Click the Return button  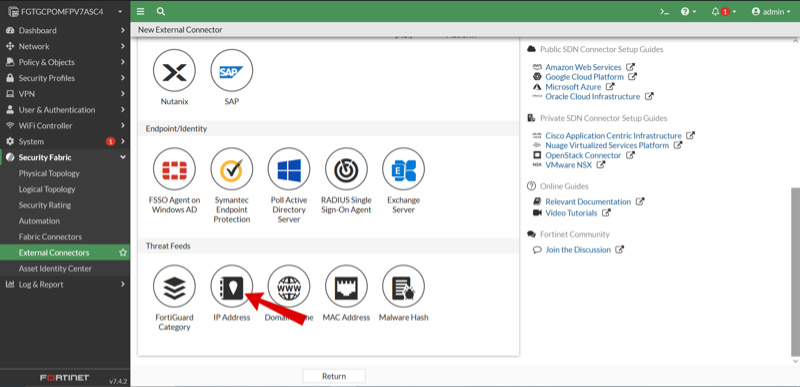click(334, 376)
